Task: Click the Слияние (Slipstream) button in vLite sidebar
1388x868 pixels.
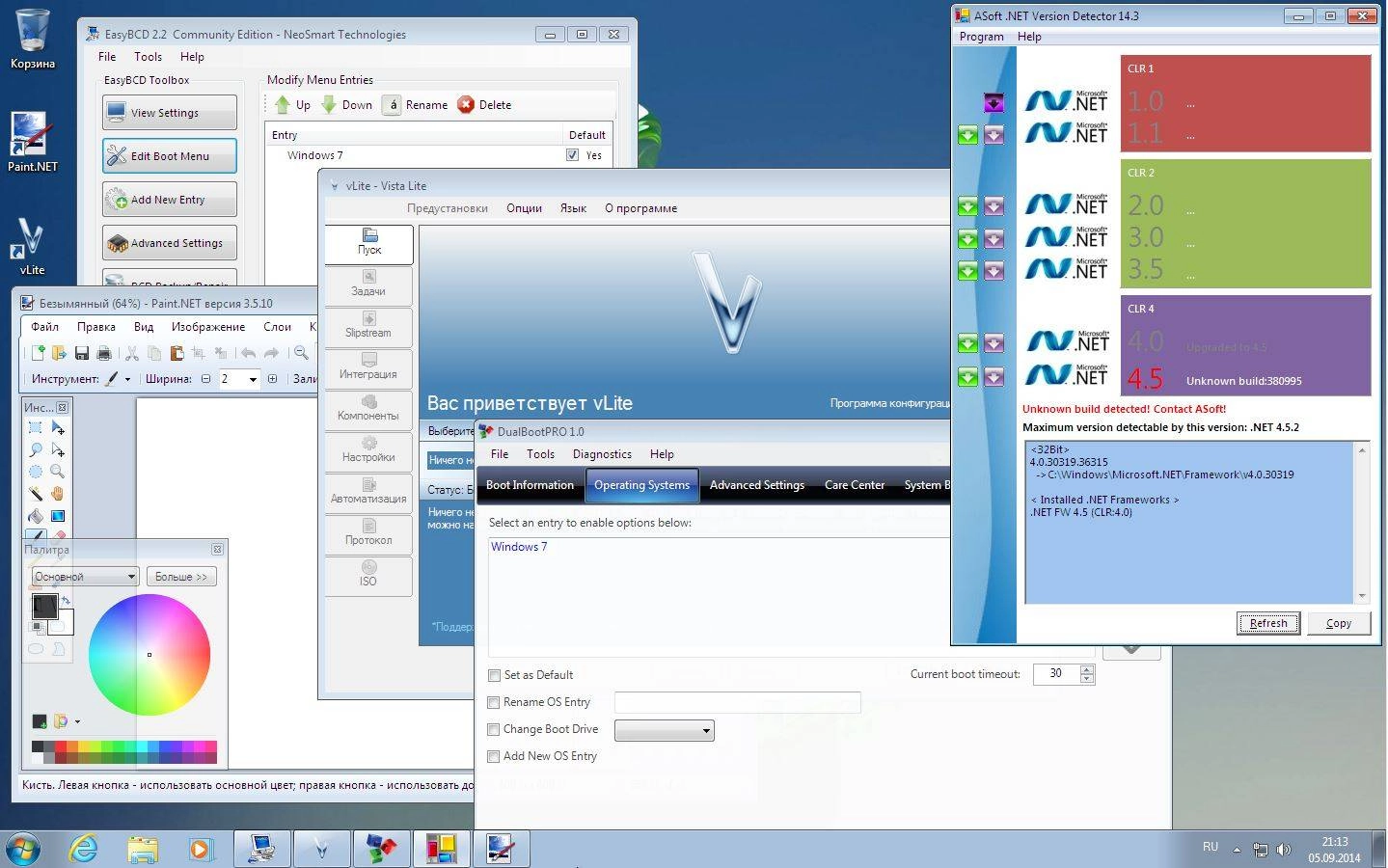Action: 368,326
